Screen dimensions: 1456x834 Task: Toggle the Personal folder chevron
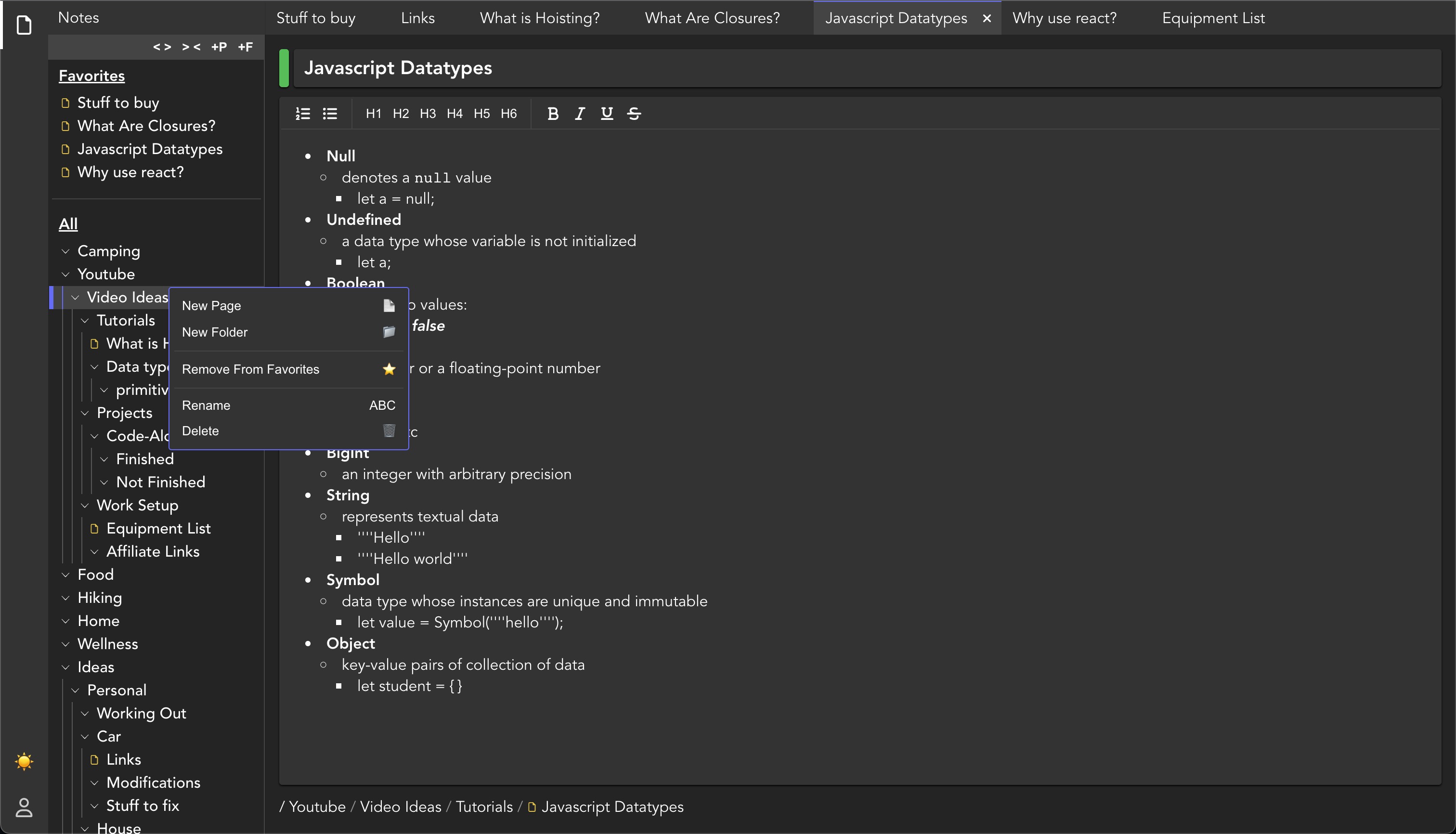pyautogui.click(x=75, y=690)
